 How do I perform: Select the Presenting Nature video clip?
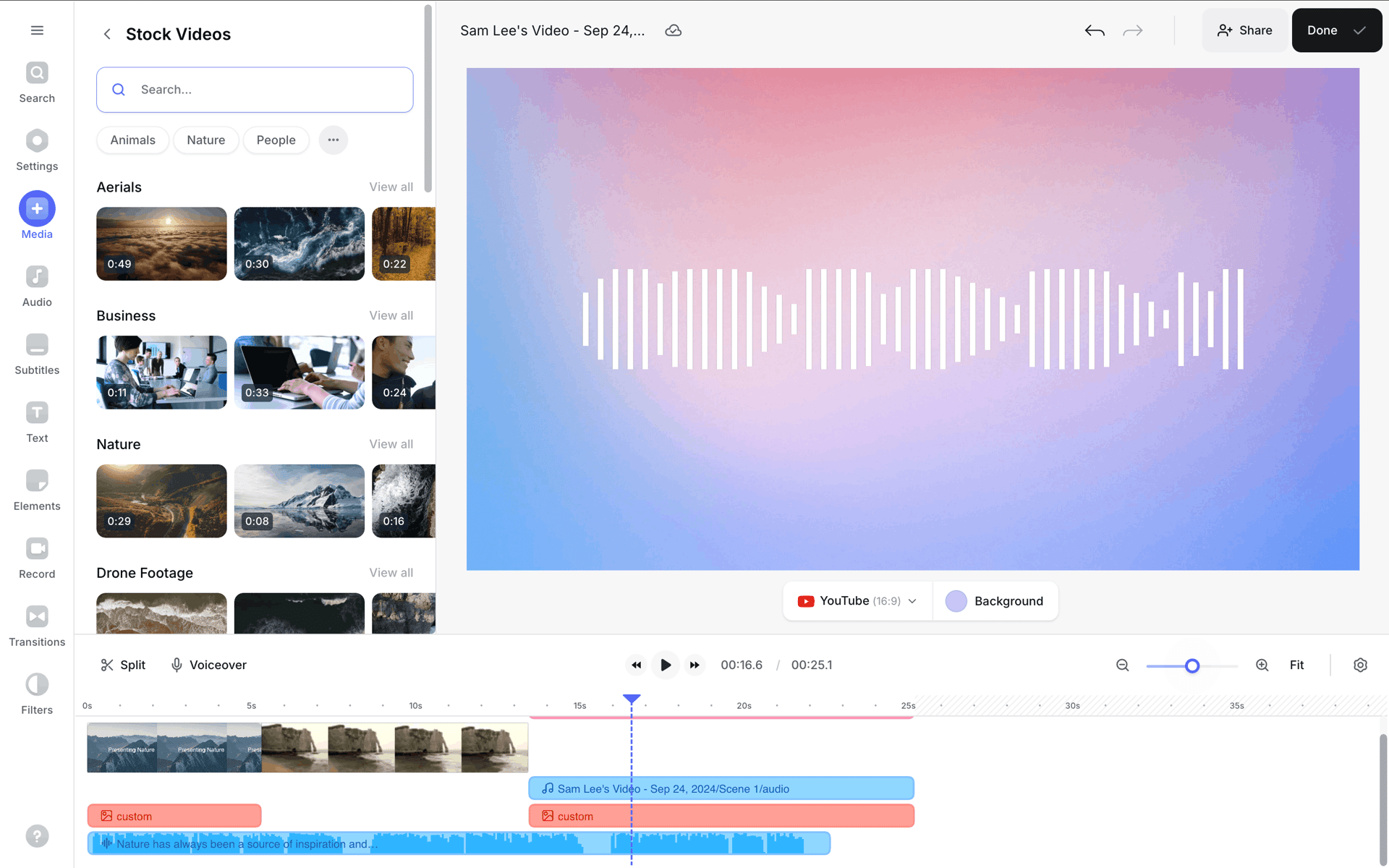[x=174, y=748]
